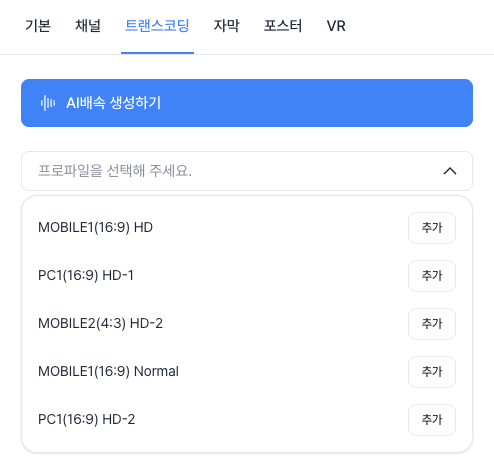Select the 트랜스코딩 tab

tap(157, 26)
